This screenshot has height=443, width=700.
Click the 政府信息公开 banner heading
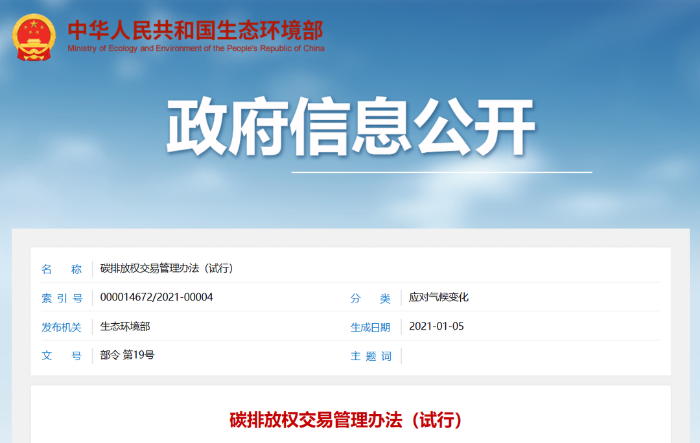pyautogui.click(x=350, y=129)
